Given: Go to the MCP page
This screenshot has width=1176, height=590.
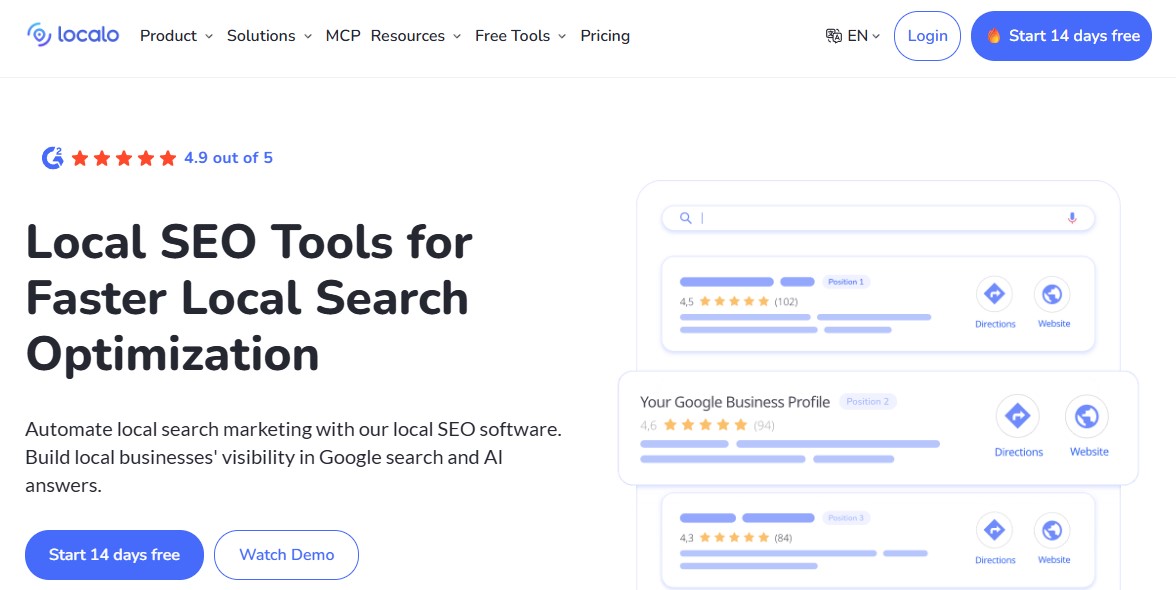Looking at the screenshot, I should [x=343, y=35].
